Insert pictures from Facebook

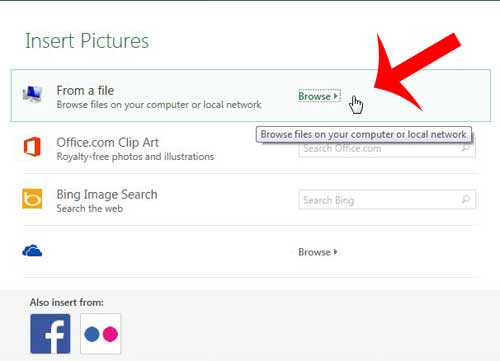click(x=50, y=334)
